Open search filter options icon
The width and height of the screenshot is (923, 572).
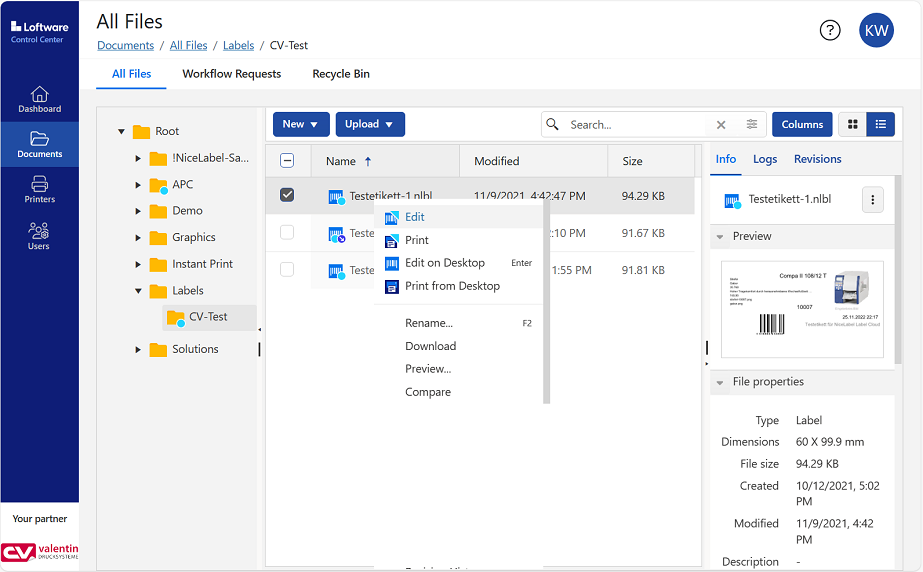tap(752, 125)
